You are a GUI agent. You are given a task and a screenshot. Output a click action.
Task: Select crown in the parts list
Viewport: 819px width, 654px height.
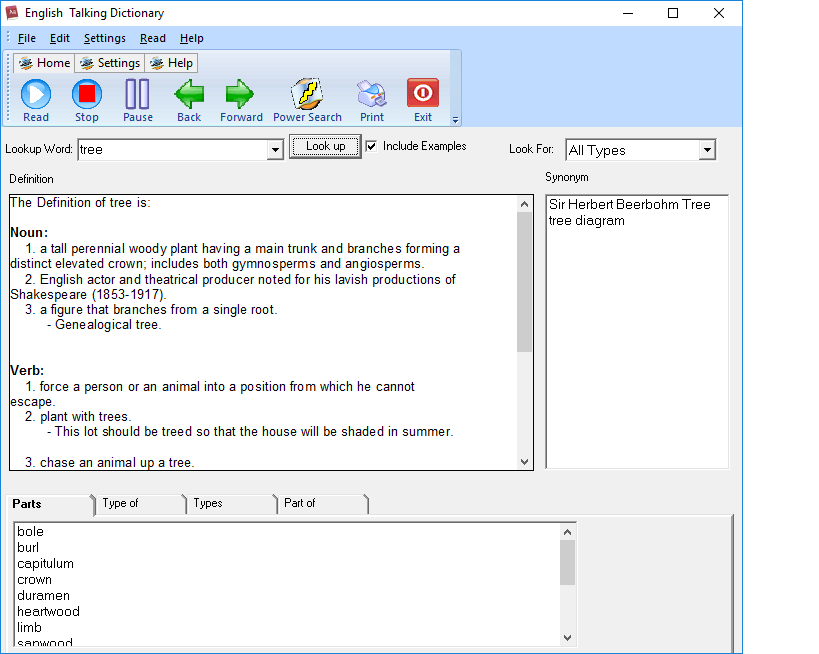[34, 580]
